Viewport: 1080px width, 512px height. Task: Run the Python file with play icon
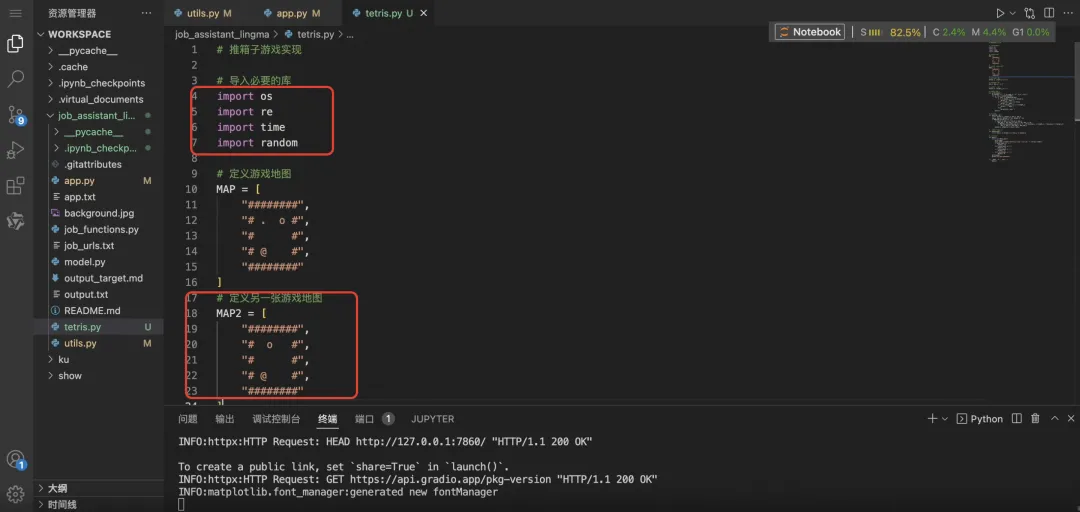point(999,13)
